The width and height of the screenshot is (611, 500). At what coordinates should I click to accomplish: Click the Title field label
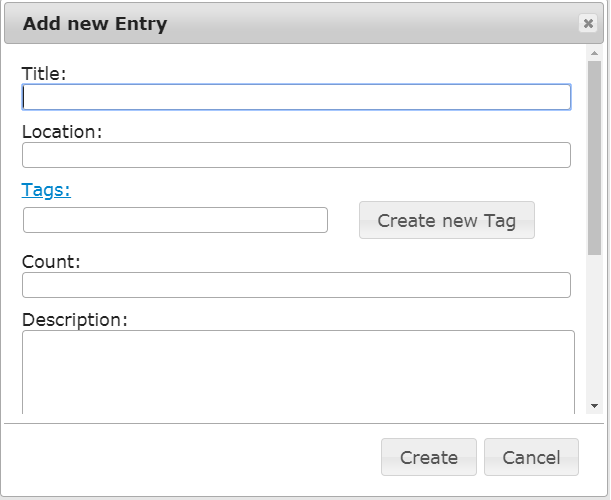pyautogui.click(x=44, y=73)
